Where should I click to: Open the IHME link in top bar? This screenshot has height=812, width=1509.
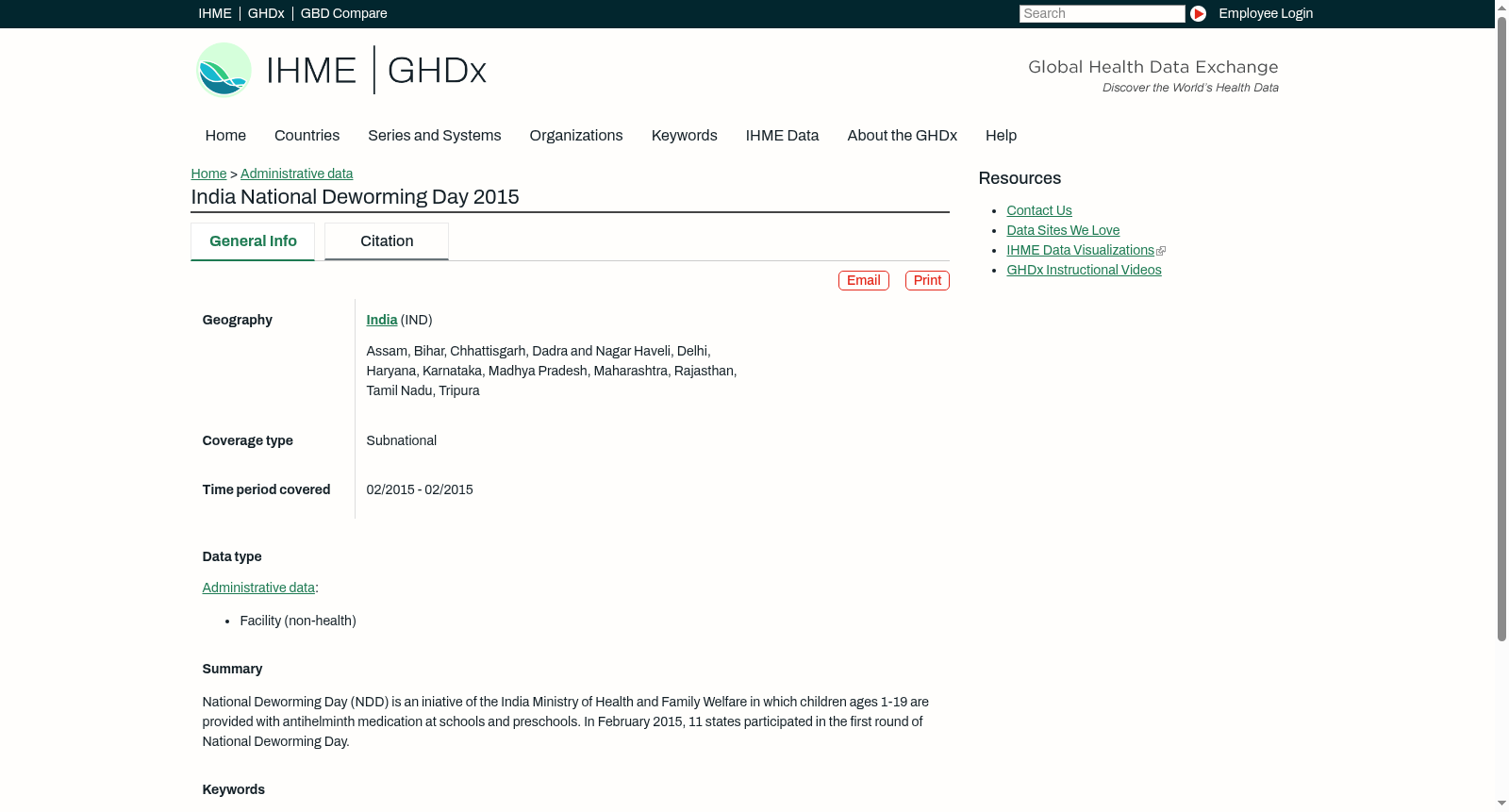coord(214,13)
